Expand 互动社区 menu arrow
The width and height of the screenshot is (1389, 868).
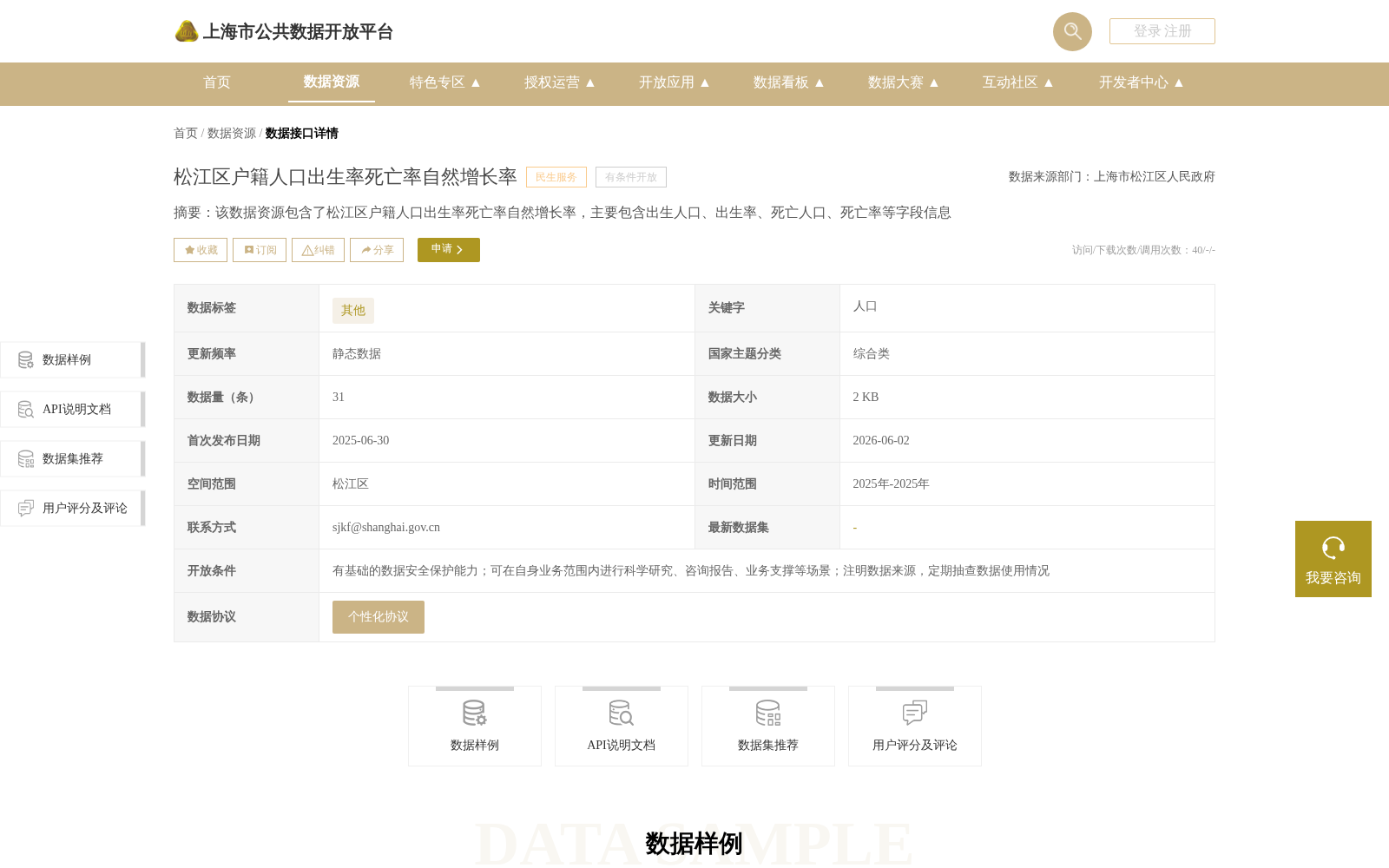click(x=1049, y=82)
